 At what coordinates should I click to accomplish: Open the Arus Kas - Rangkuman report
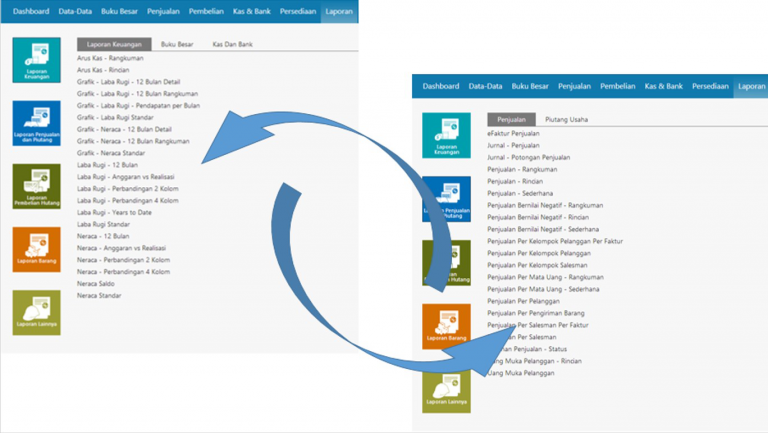[x=110, y=58]
